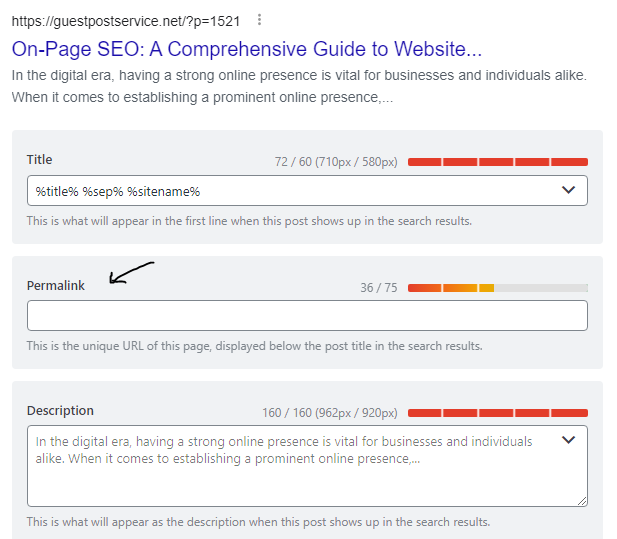This screenshot has height=539, width=617.
Task: Focus the empty Permalink input field
Action: pos(307,316)
